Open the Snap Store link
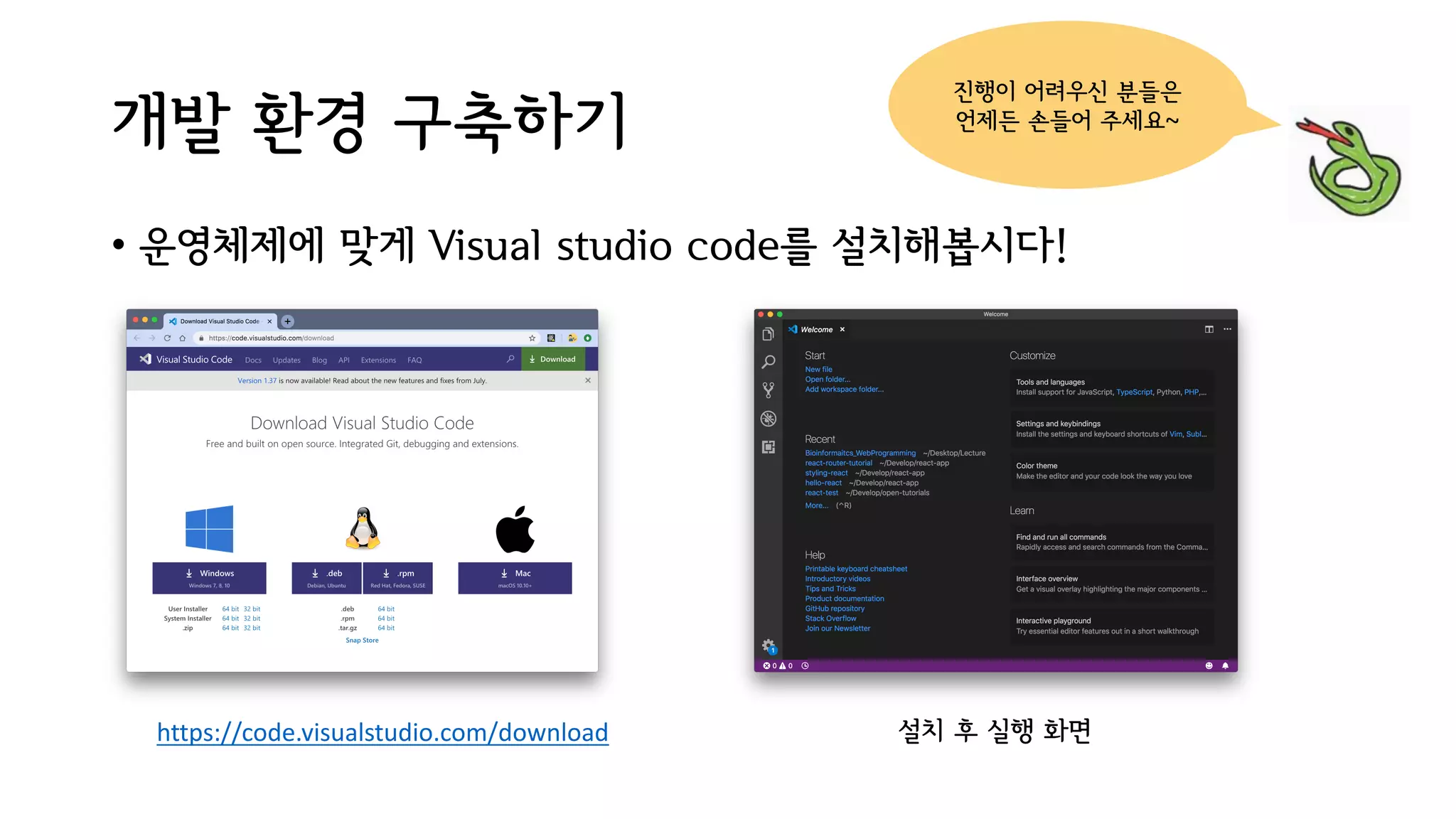The width and height of the screenshot is (1456, 819). 362,640
